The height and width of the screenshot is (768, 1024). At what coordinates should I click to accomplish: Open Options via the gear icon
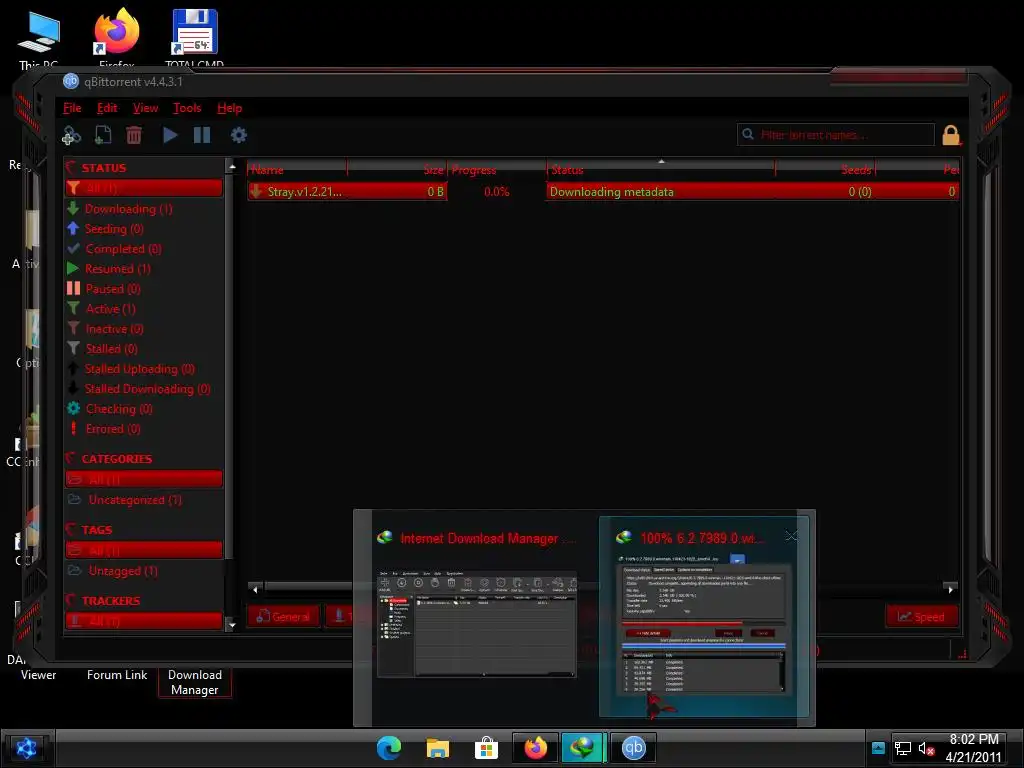pyautogui.click(x=238, y=135)
